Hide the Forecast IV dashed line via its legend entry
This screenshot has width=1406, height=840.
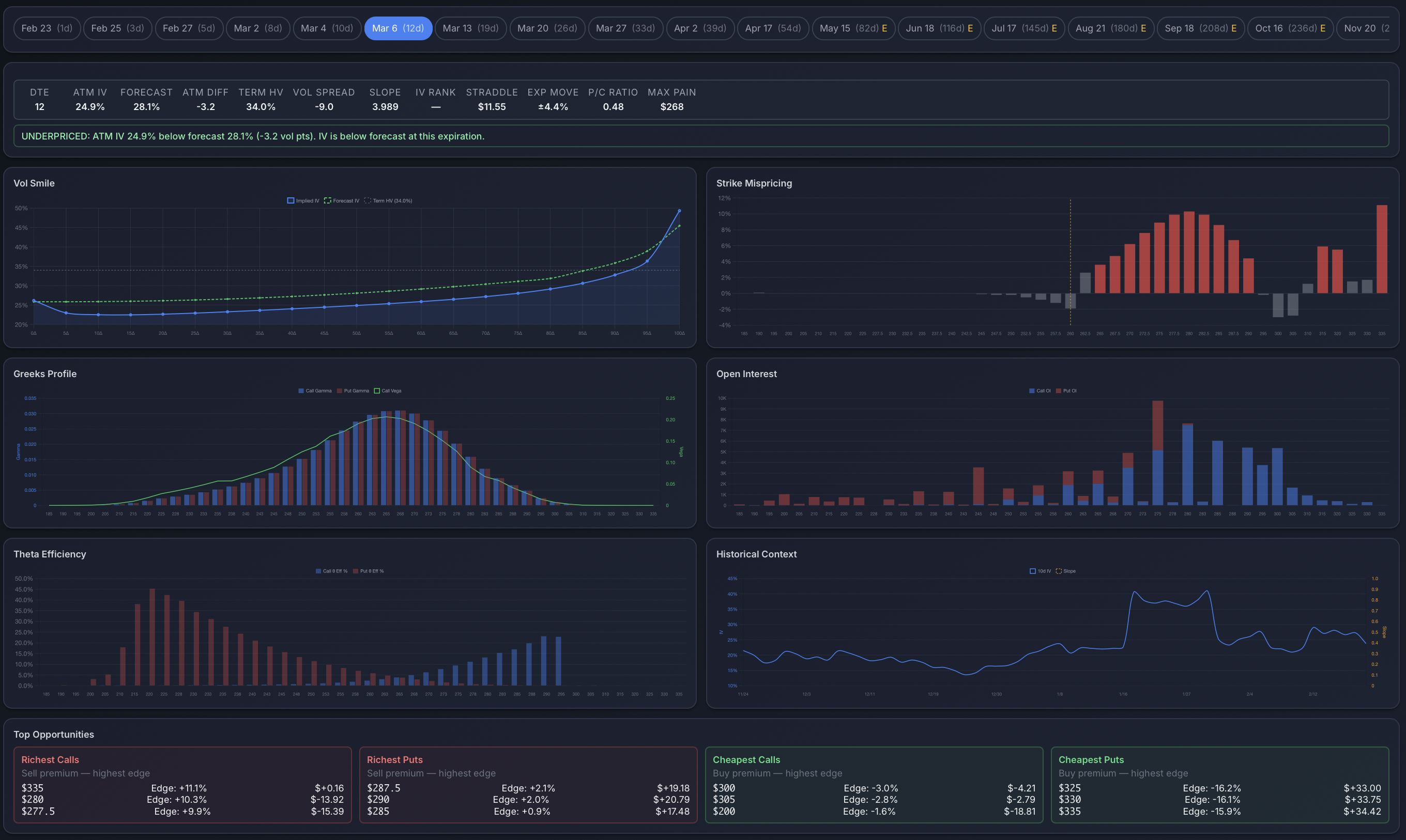click(343, 200)
